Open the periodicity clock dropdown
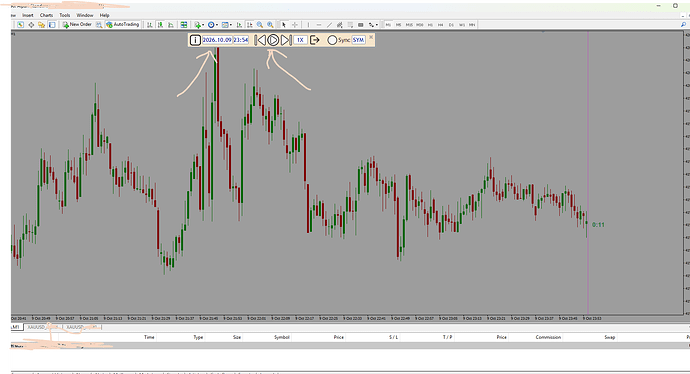 coord(213,25)
